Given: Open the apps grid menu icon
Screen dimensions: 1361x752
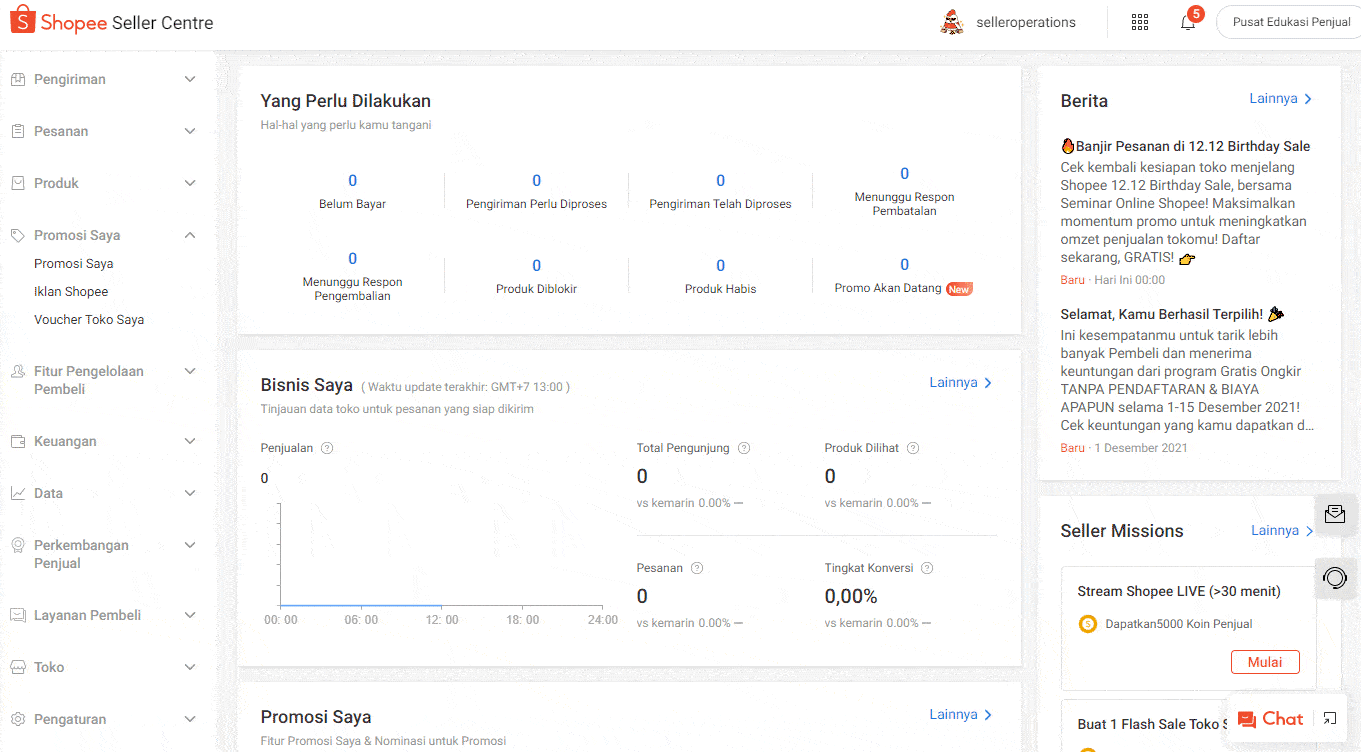Looking at the screenshot, I should point(1140,23).
